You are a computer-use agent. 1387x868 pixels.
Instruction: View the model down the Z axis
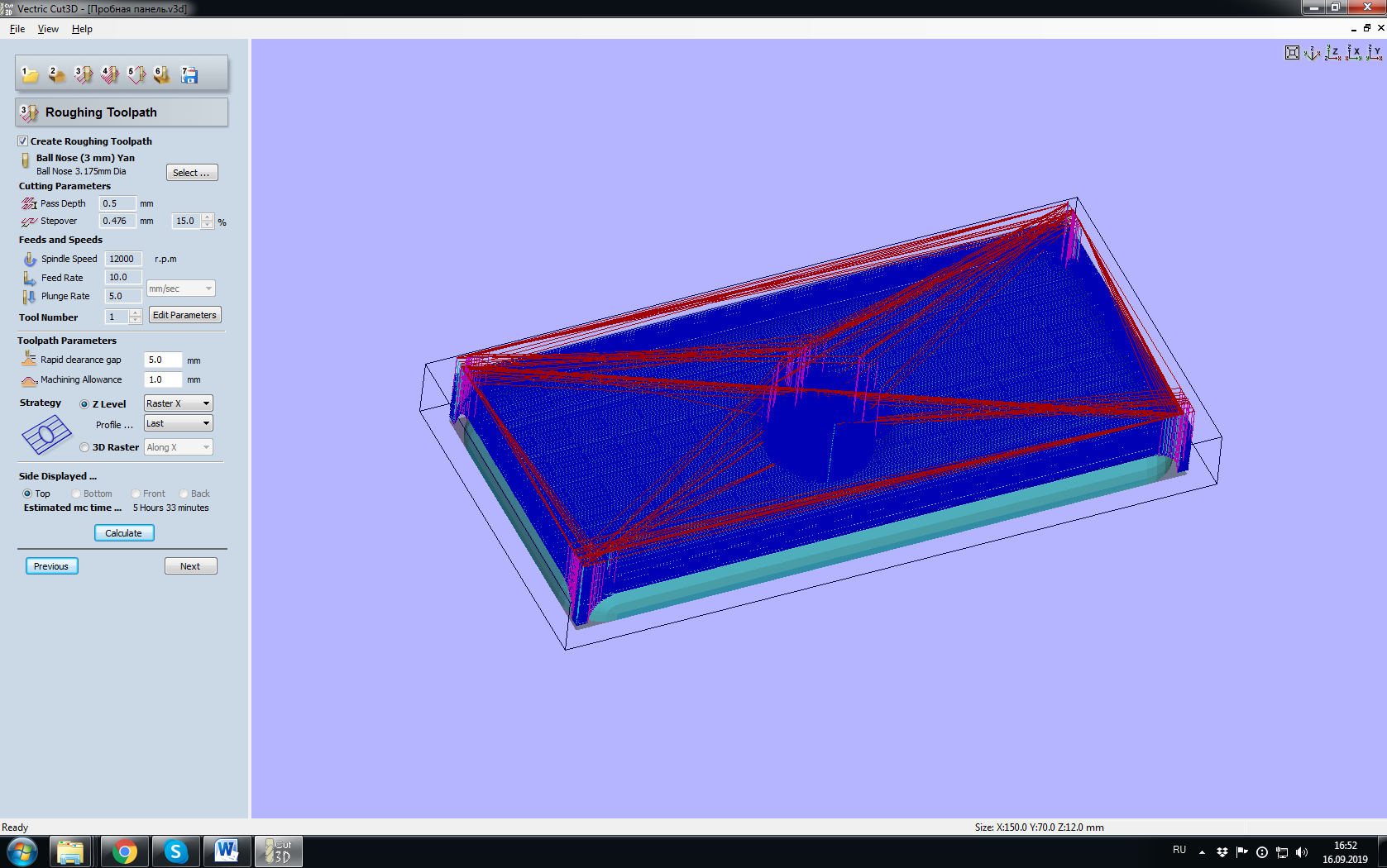[x=1332, y=53]
